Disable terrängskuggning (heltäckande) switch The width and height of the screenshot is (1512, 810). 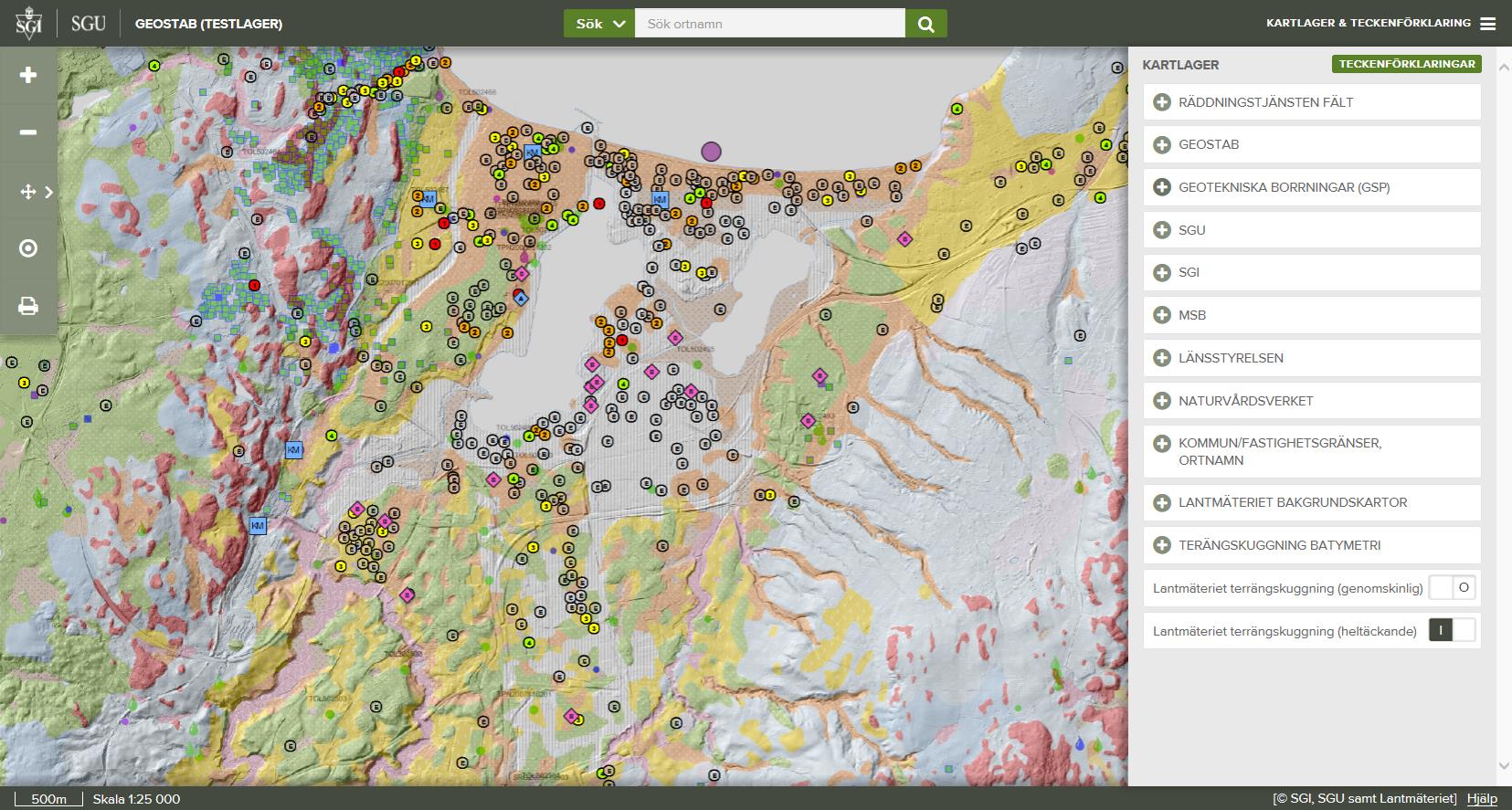tap(1452, 631)
